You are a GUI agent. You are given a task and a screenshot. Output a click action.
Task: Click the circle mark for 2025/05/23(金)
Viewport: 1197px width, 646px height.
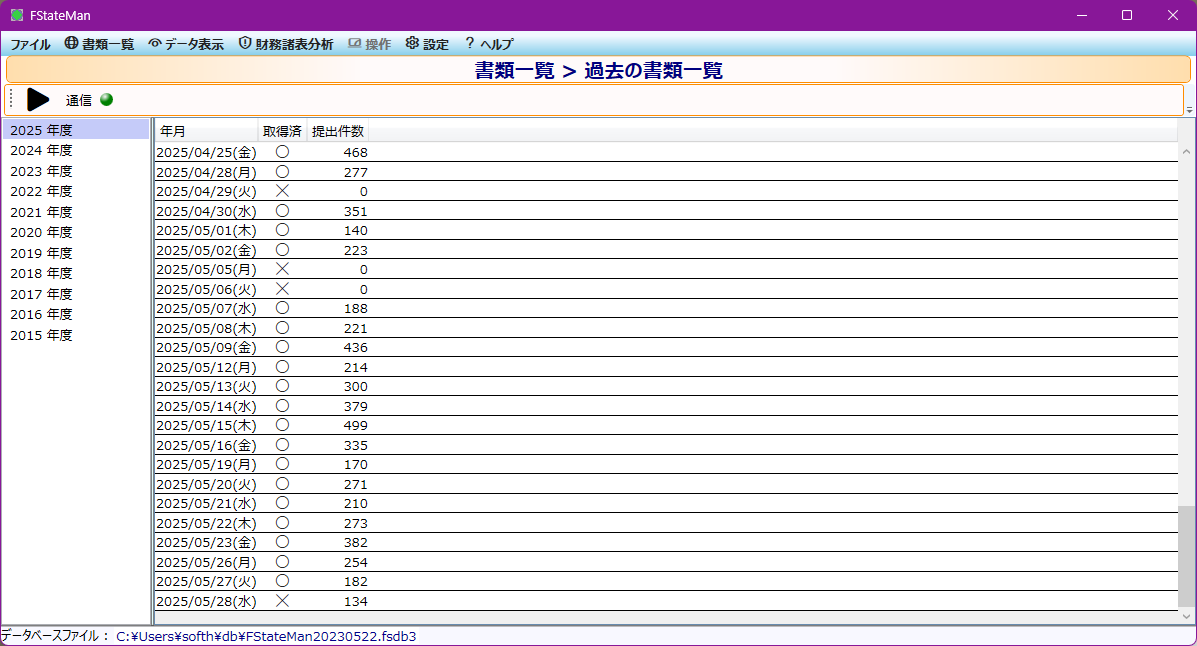282,542
